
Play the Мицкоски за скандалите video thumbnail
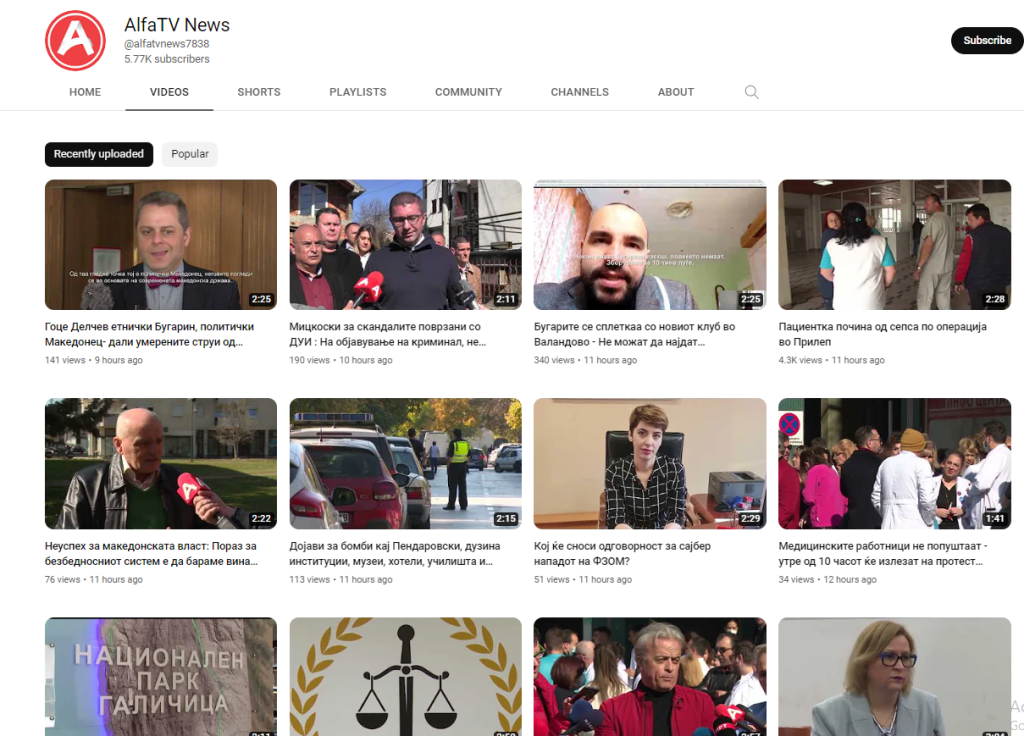(x=406, y=244)
